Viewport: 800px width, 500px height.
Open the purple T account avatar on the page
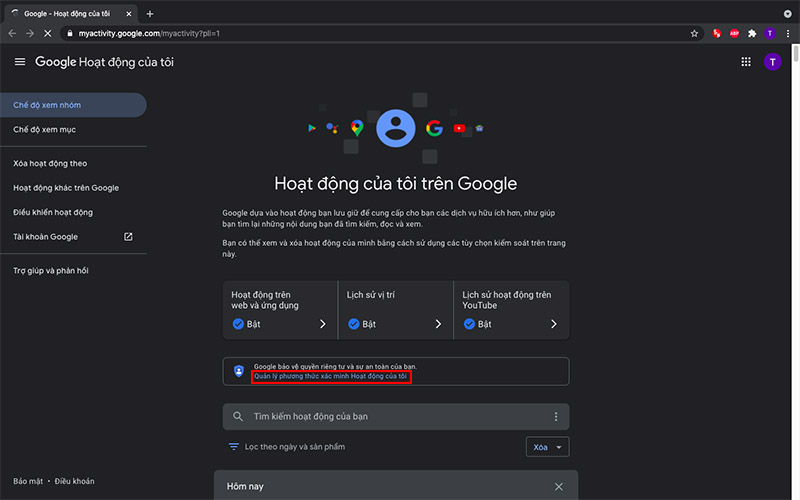pos(772,62)
